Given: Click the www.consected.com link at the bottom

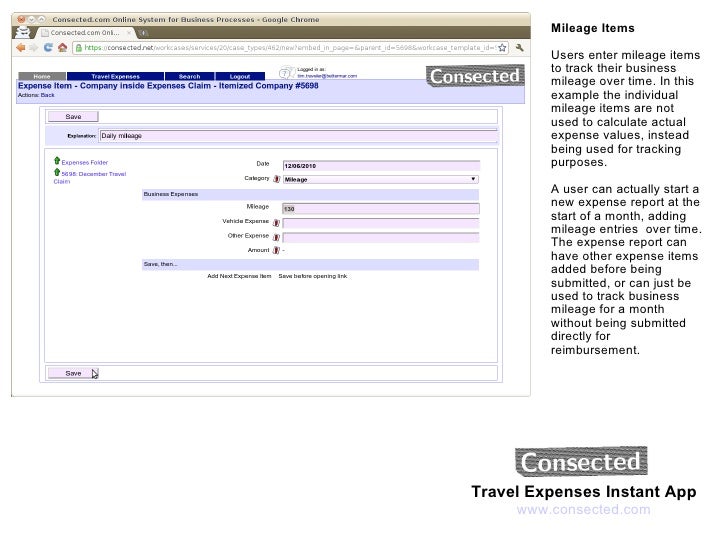Looking at the screenshot, I should pyautogui.click(x=583, y=509).
